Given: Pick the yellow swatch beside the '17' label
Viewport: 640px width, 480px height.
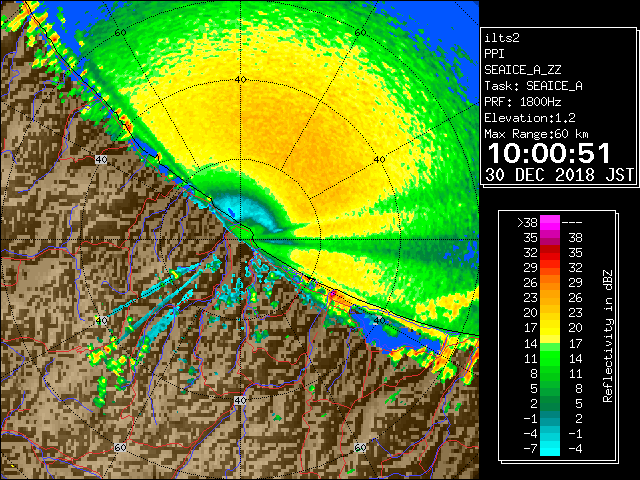Looking at the screenshot, I should coord(550,328).
